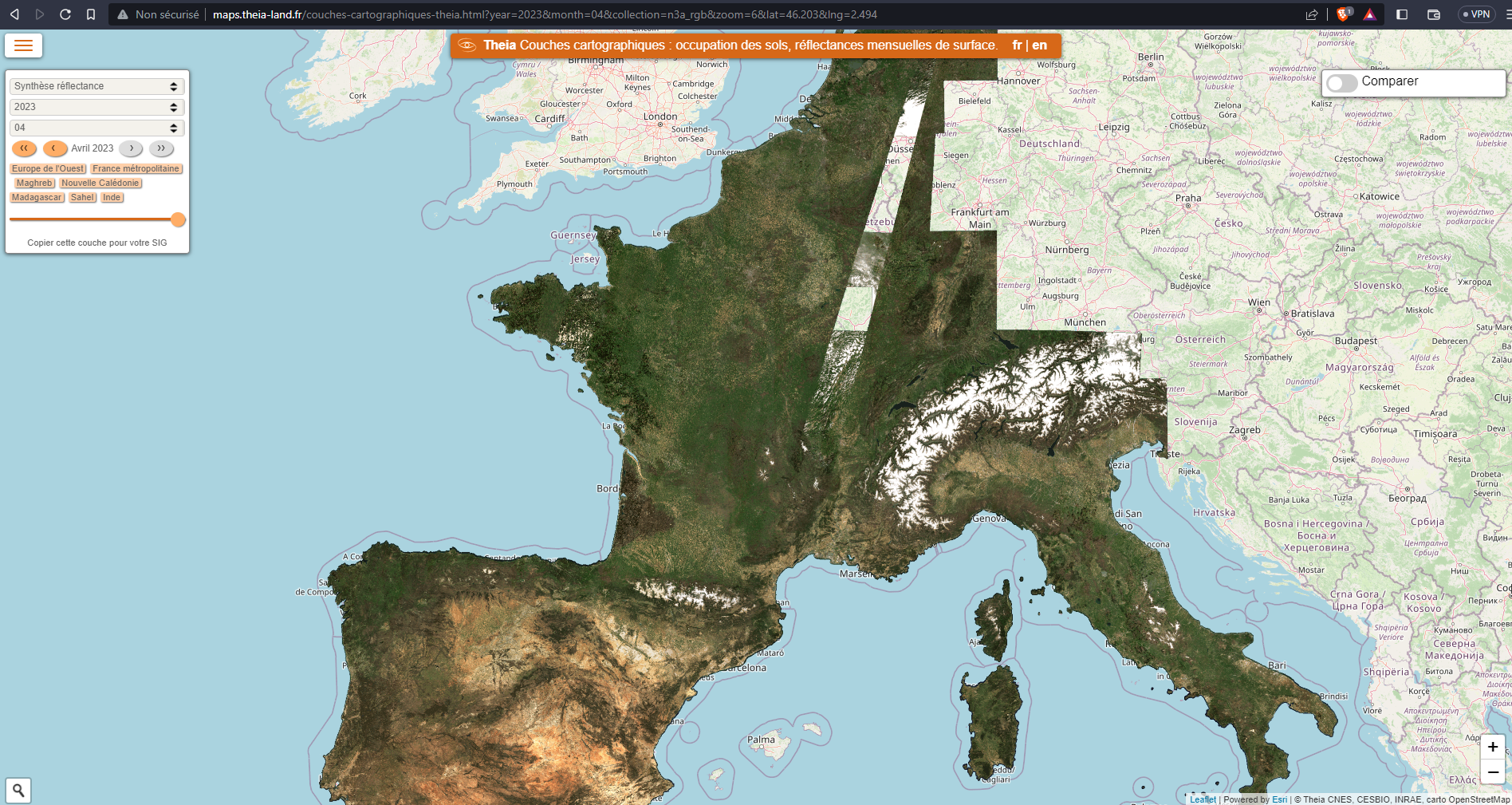Open the Brave Wallet icon

(1433, 14)
